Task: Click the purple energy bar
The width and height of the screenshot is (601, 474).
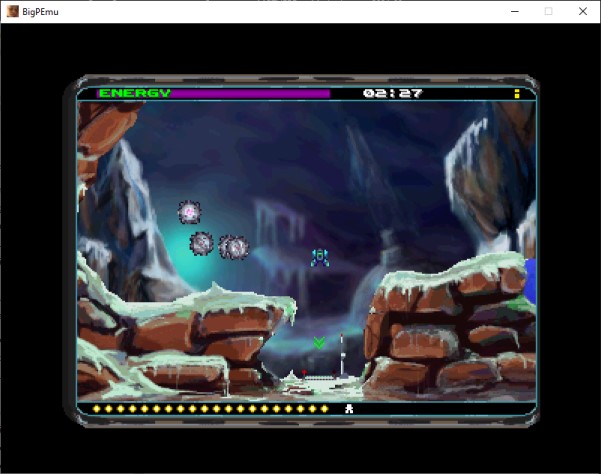Action: [x=251, y=93]
